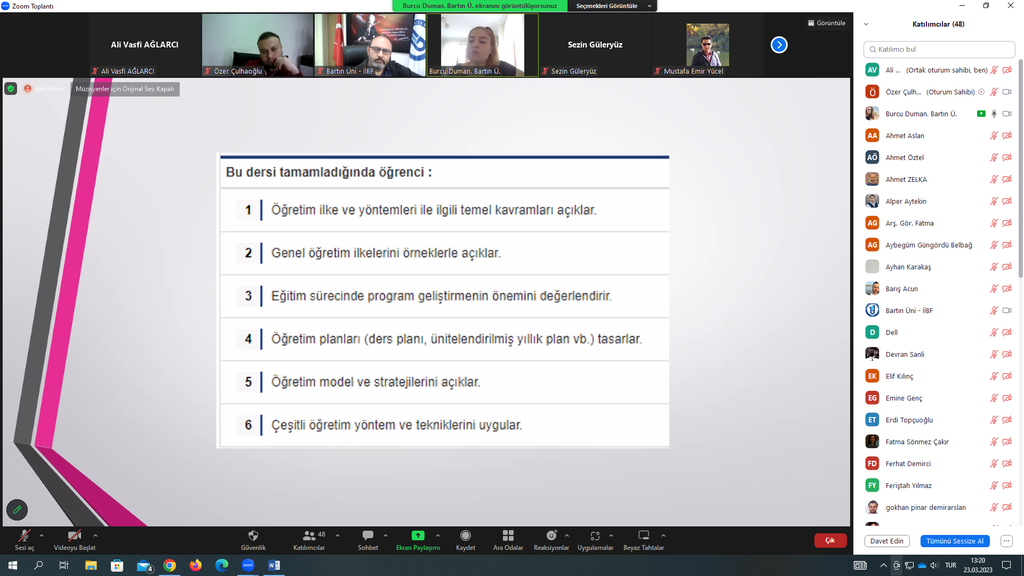
Task: Start screen sharing with Ekran Paylaşımı
Action: click(417, 536)
